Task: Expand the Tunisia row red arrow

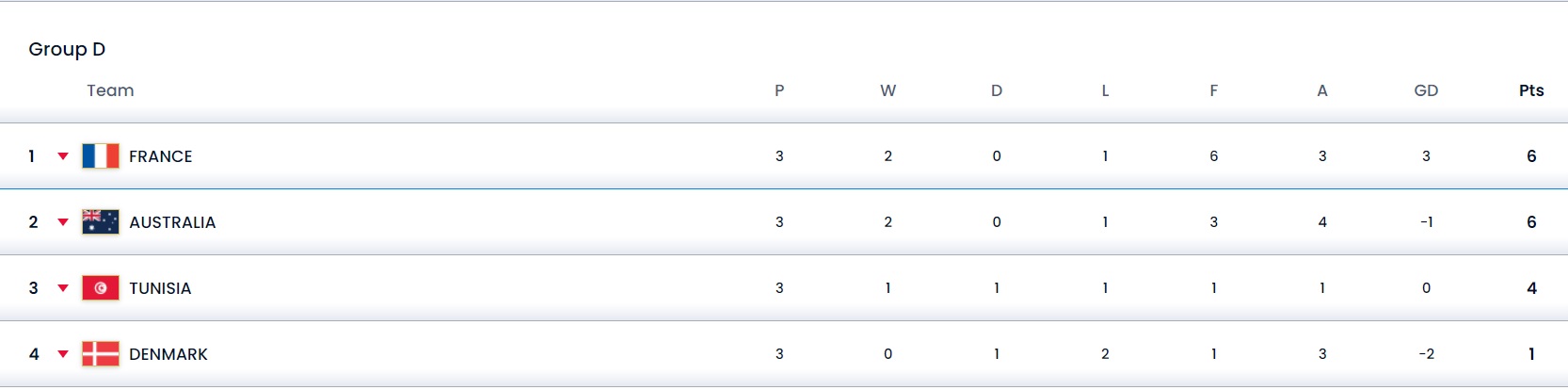Action: [63, 288]
